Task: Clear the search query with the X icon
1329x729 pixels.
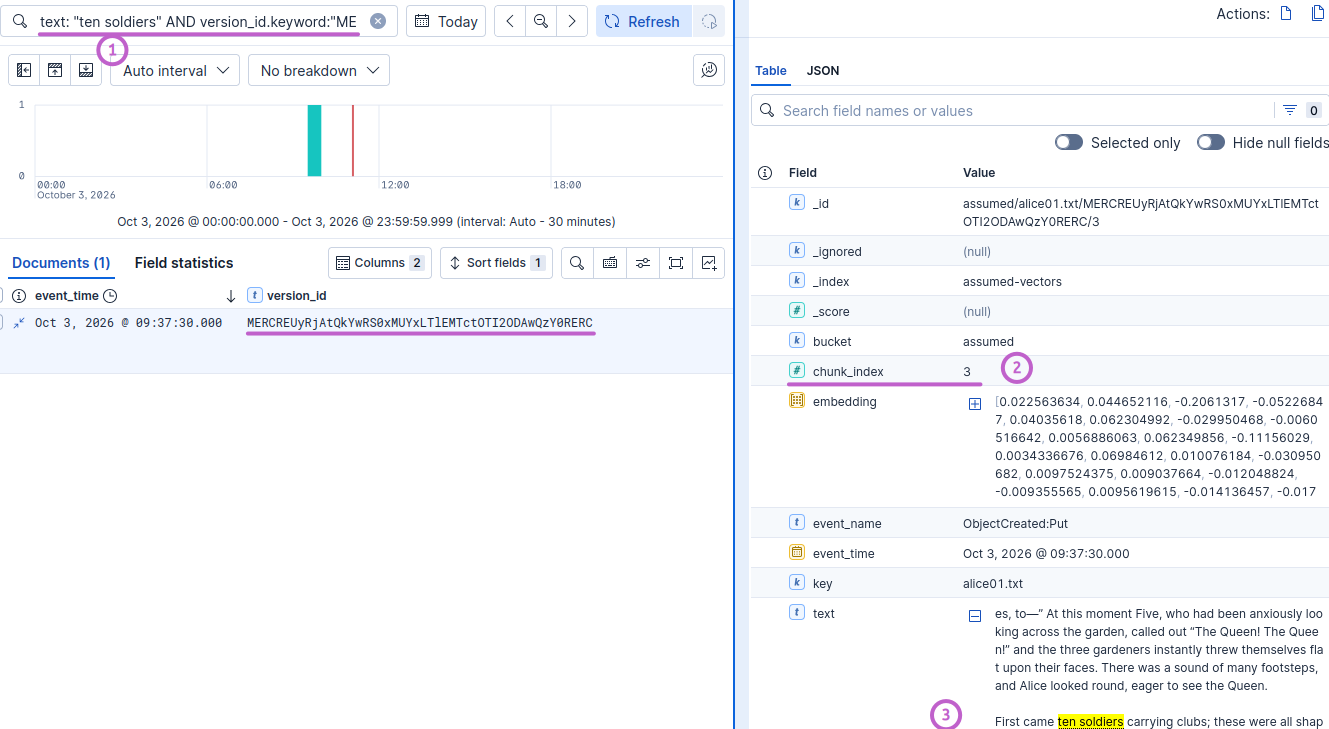Action: [x=377, y=21]
